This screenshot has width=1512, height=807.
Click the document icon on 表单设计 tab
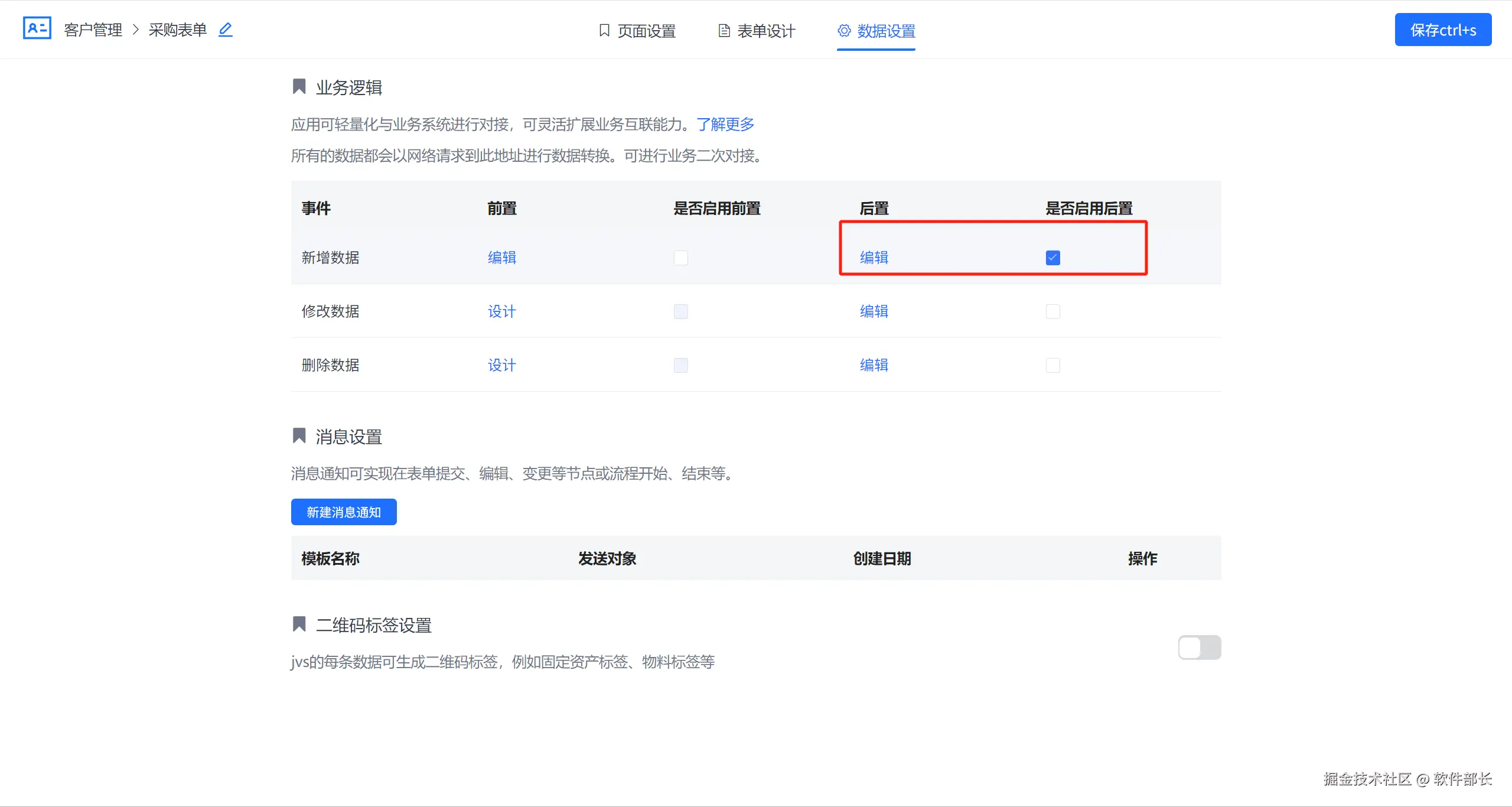coord(724,31)
